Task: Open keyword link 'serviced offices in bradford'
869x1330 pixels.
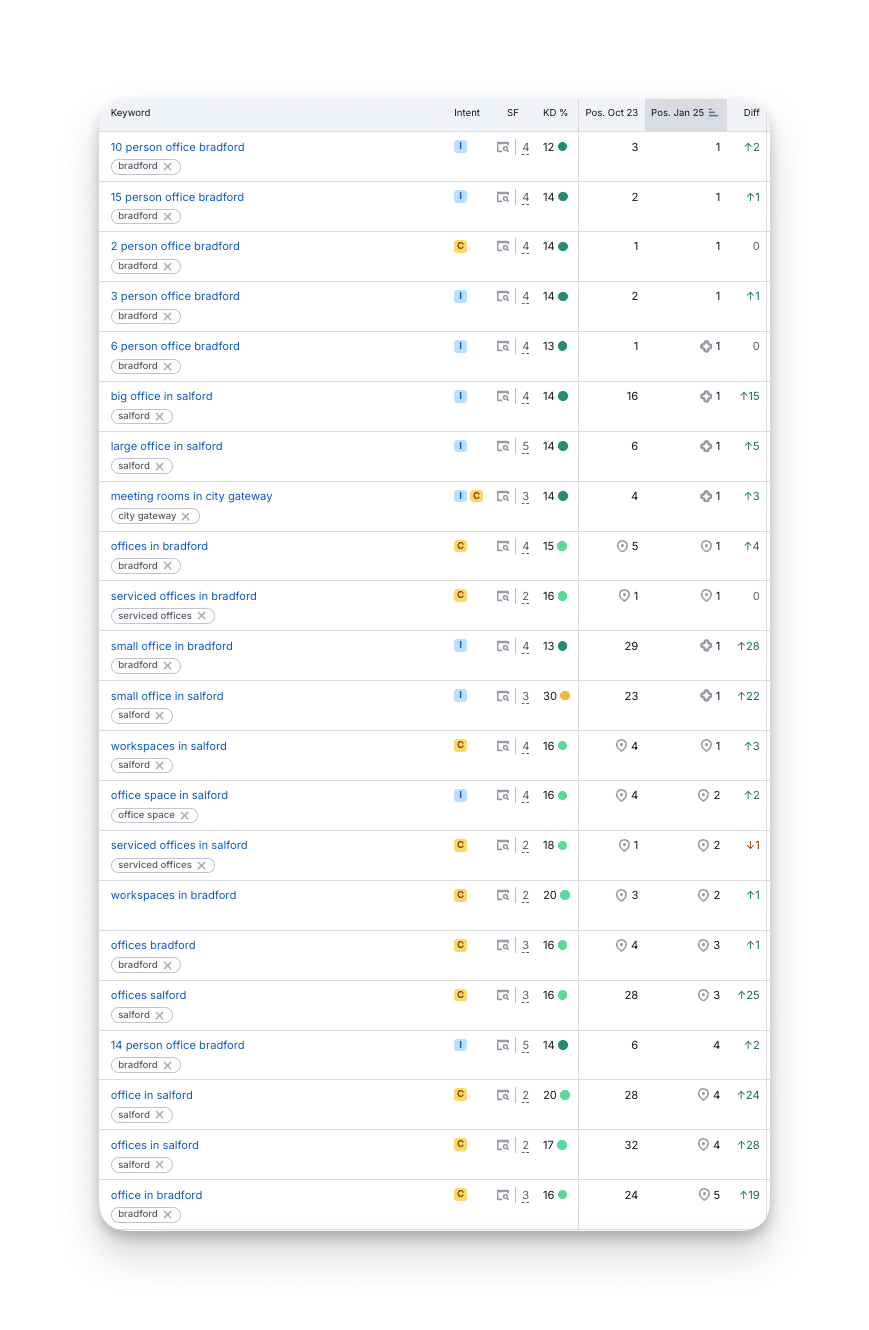Action: click(184, 597)
